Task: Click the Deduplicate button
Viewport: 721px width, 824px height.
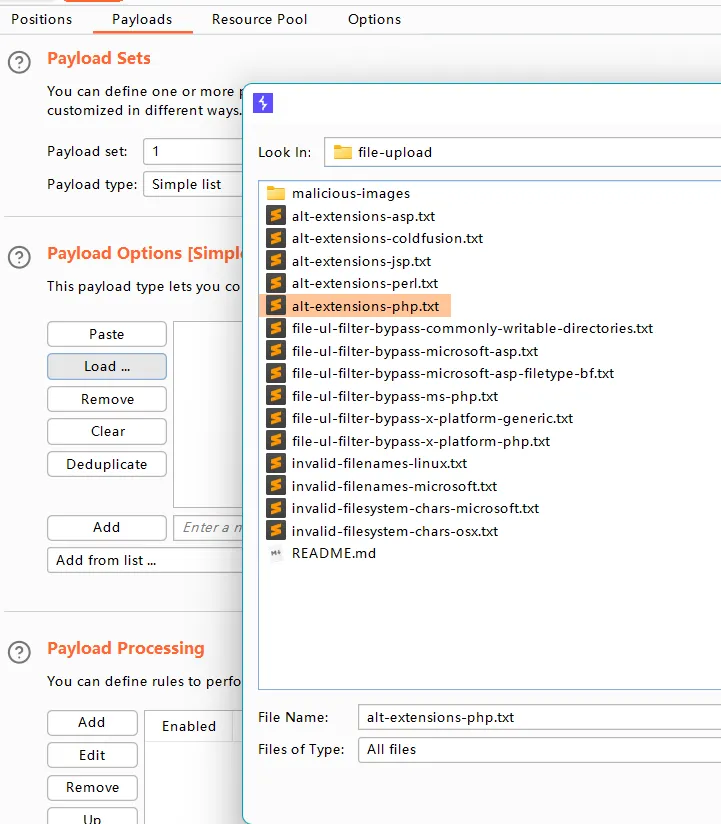Action: [107, 464]
